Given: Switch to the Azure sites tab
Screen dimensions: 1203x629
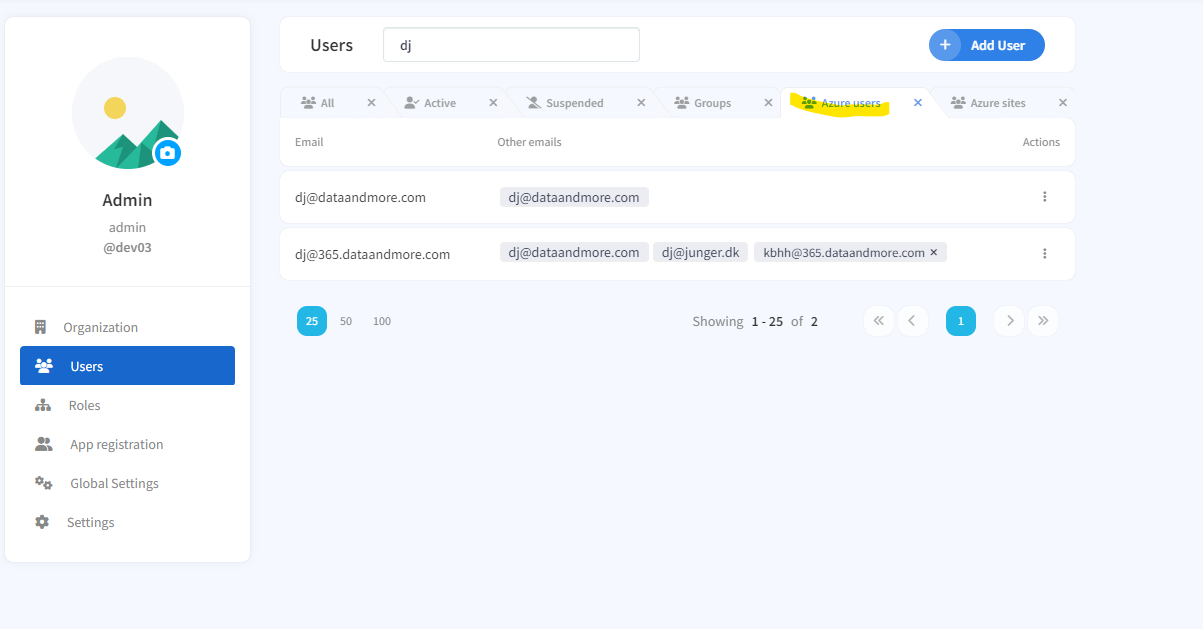Looking at the screenshot, I should tap(997, 103).
